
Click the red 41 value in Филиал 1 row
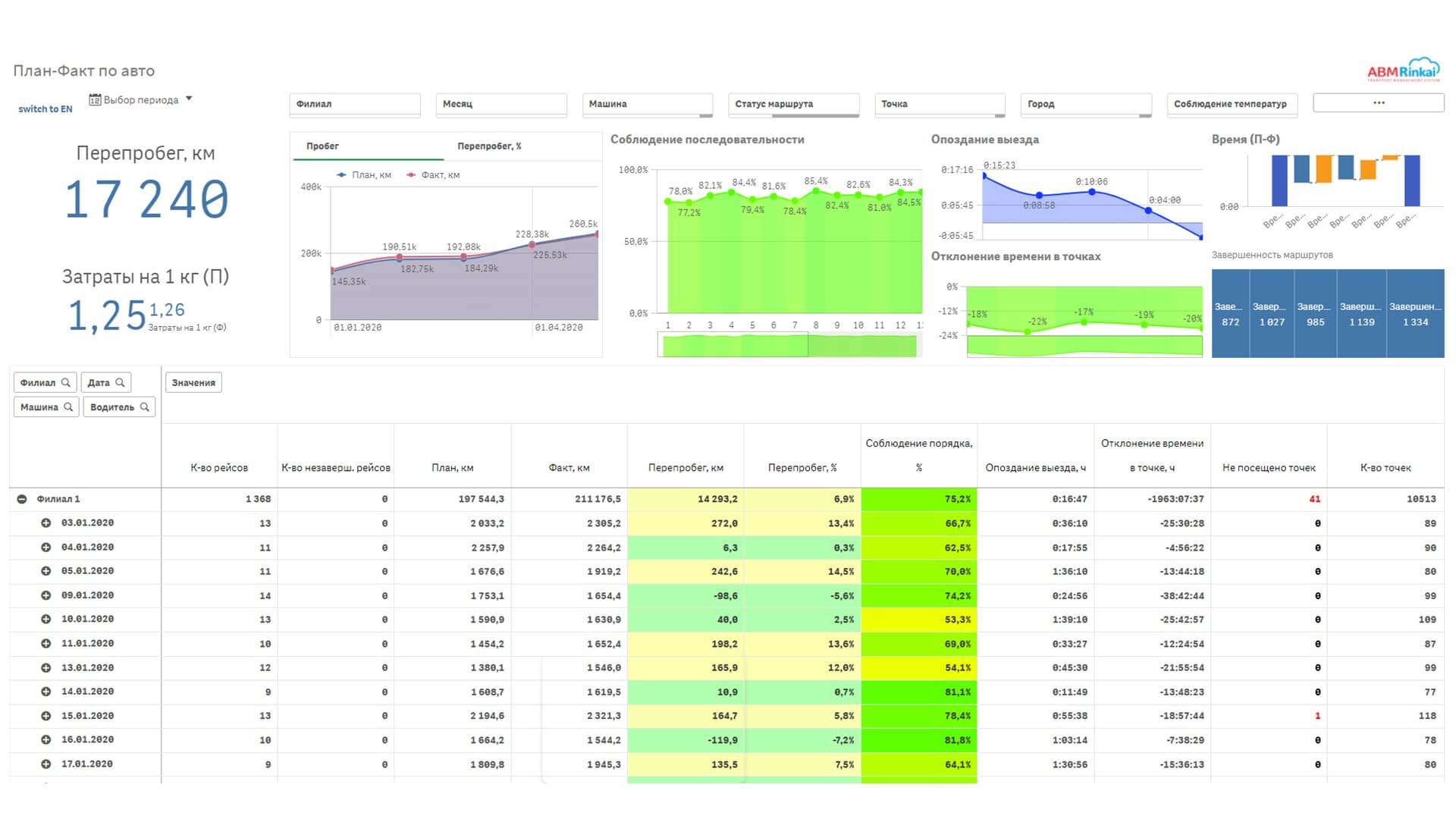(x=1314, y=499)
